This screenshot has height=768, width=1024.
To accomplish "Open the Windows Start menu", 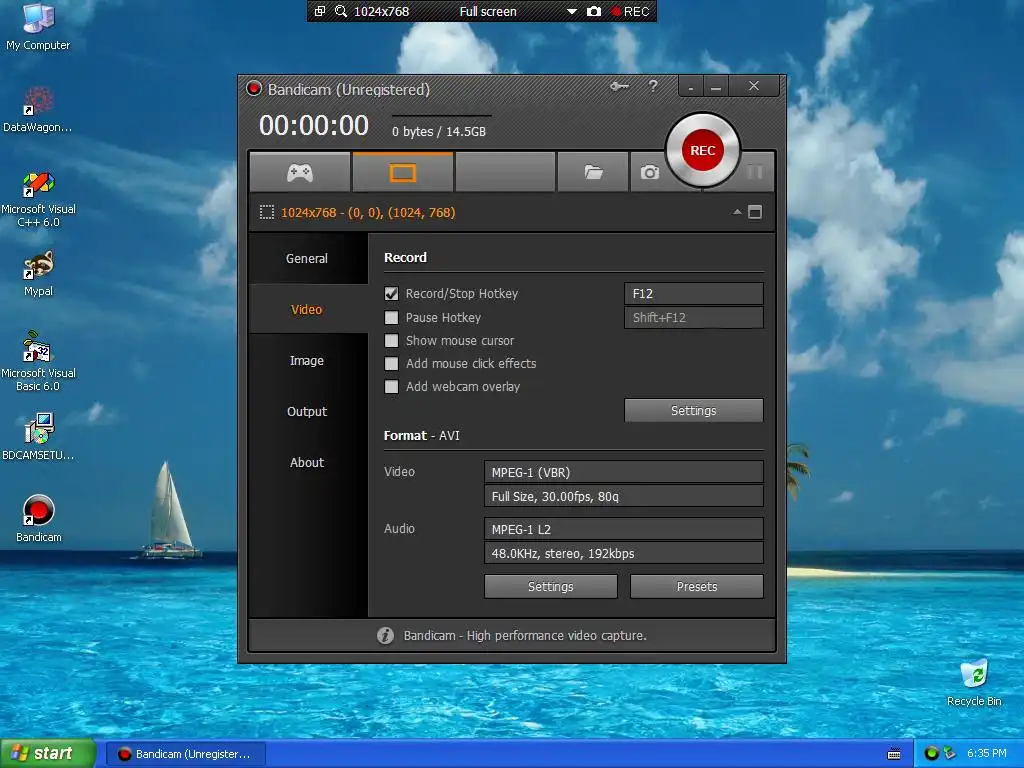I will [x=48, y=753].
